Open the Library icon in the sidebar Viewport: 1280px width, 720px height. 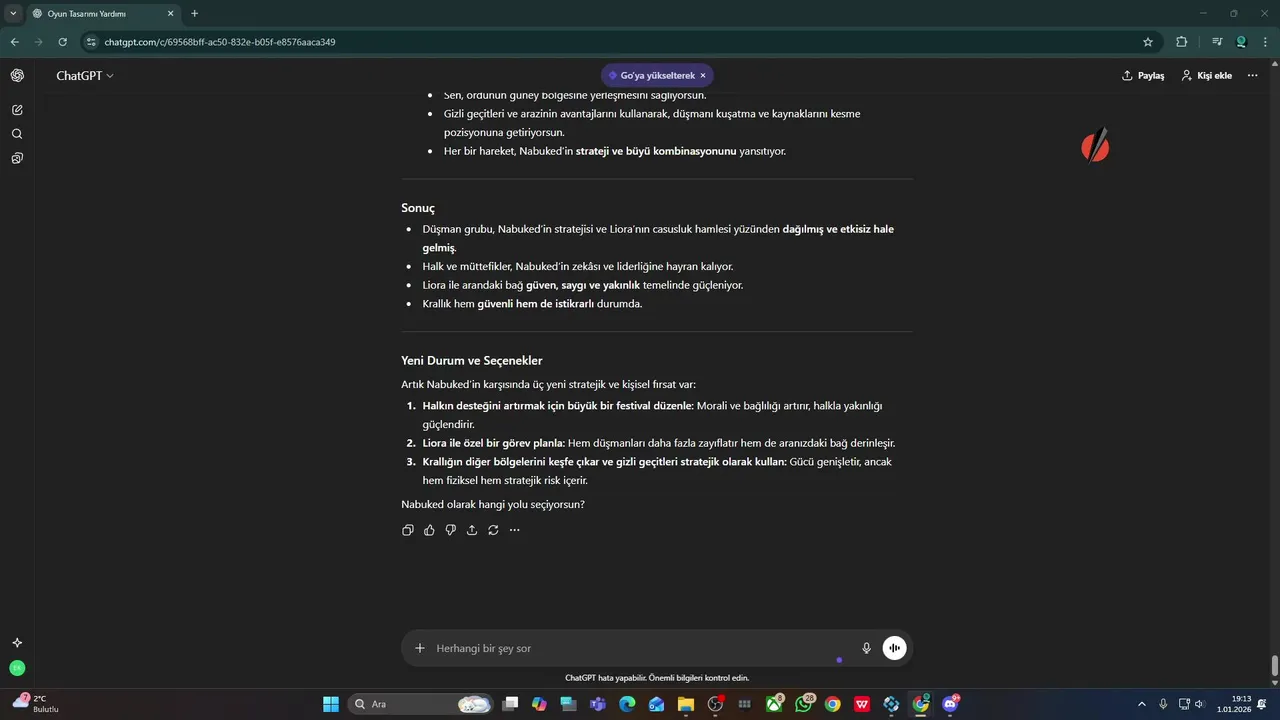click(x=17, y=158)
